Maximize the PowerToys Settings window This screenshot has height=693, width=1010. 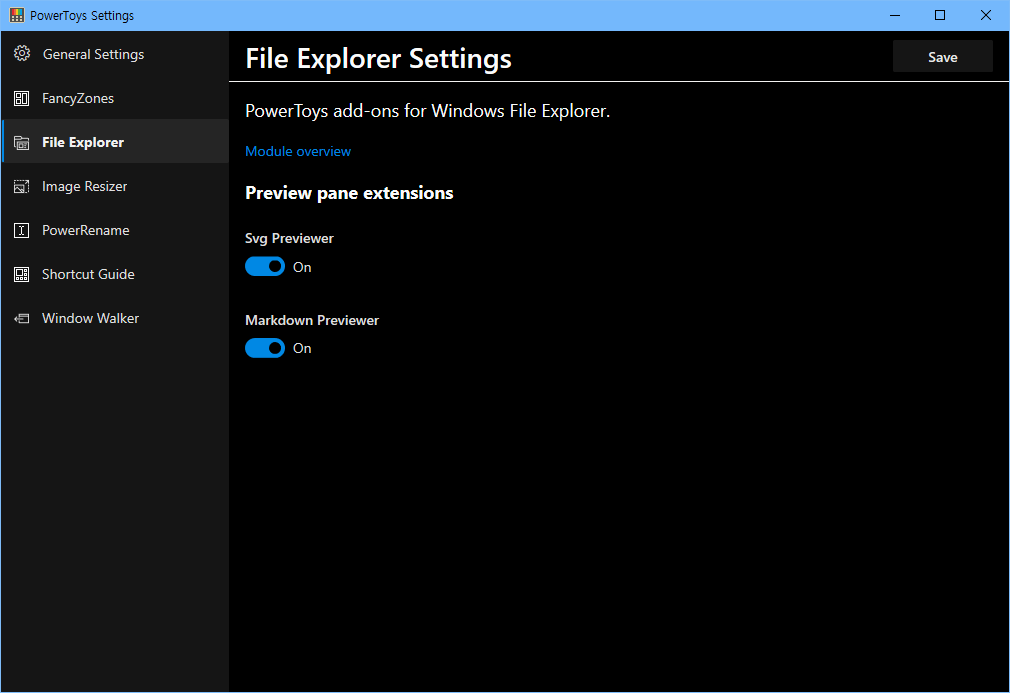coord(940,15)
